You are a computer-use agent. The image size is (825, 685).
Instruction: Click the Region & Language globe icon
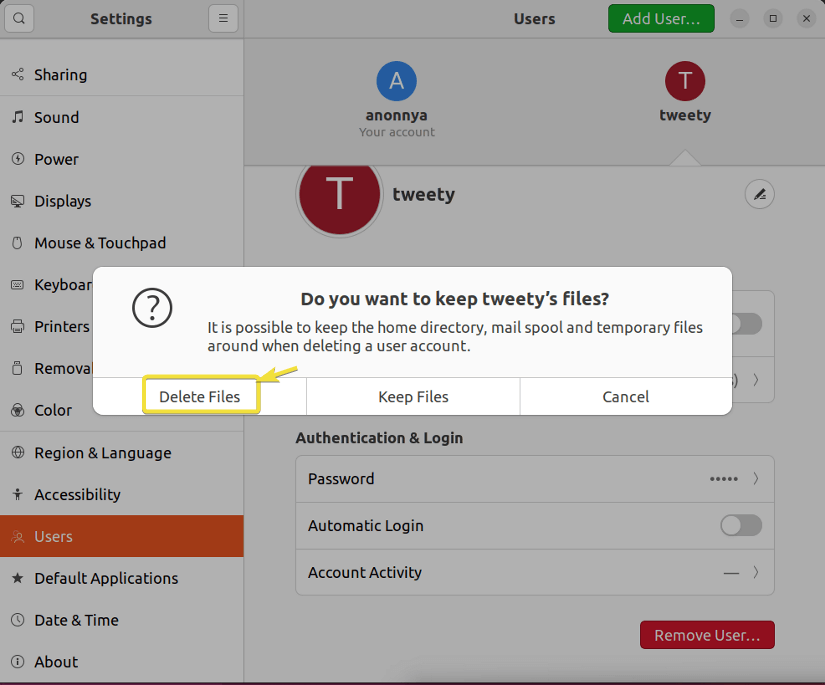click(x=18, y=452)
